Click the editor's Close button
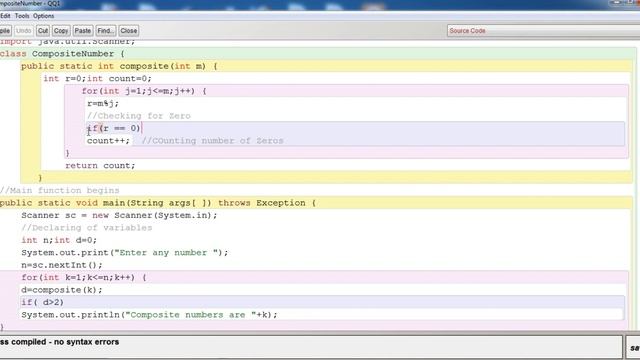Screen dimensions: 640x360 tap(129, 31)
